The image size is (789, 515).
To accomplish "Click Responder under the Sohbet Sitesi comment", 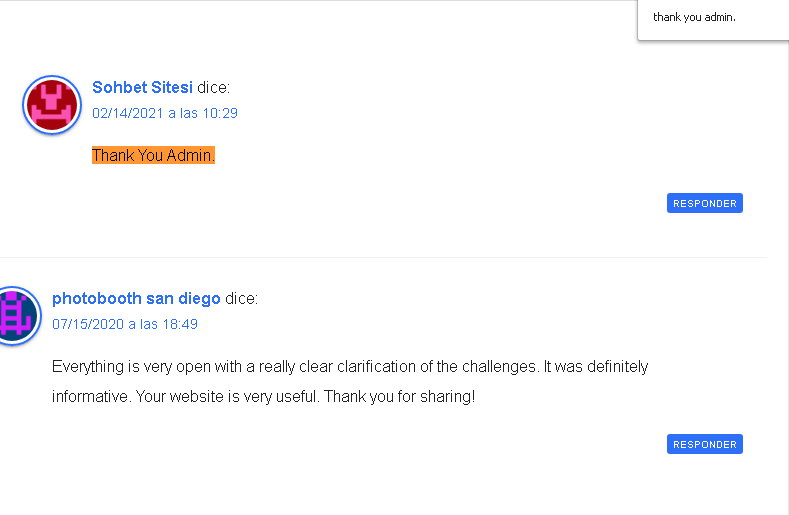I will click(x=704, y=203).
